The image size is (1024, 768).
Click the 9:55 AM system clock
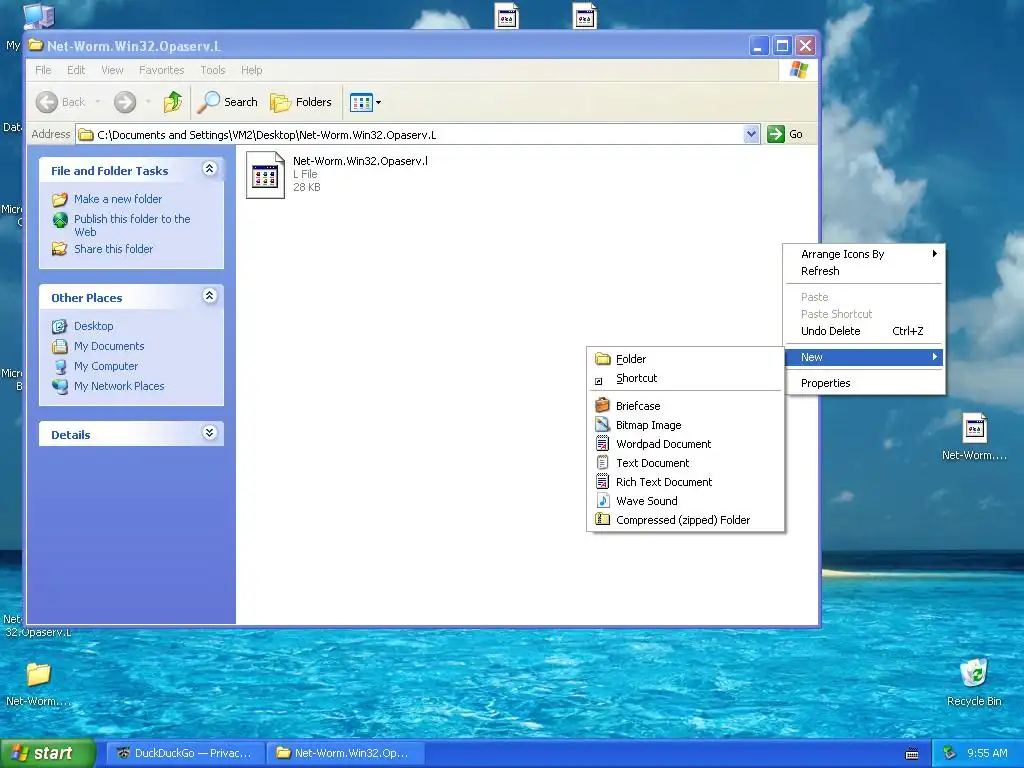point(987,753)
